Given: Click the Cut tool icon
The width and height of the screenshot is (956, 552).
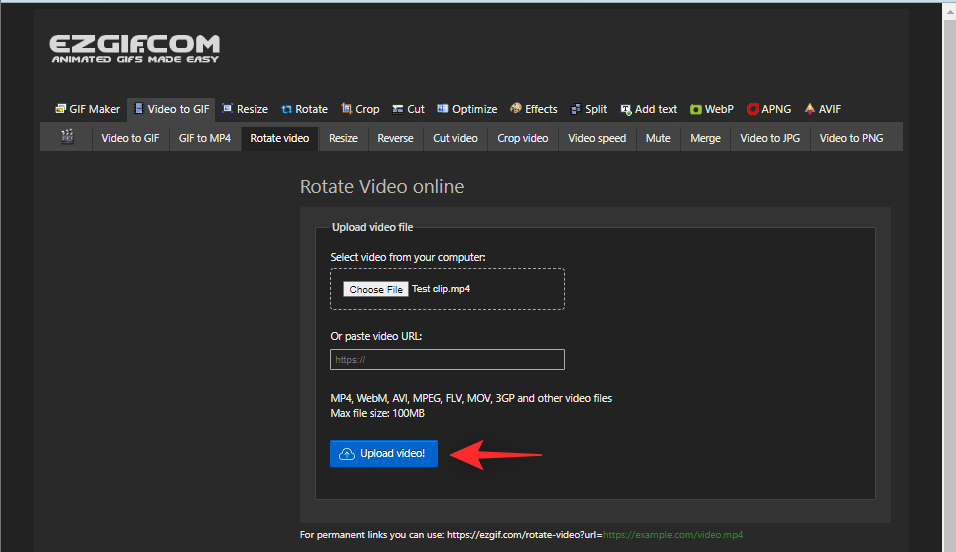Looking at the screenshot, I should [398, 109].
